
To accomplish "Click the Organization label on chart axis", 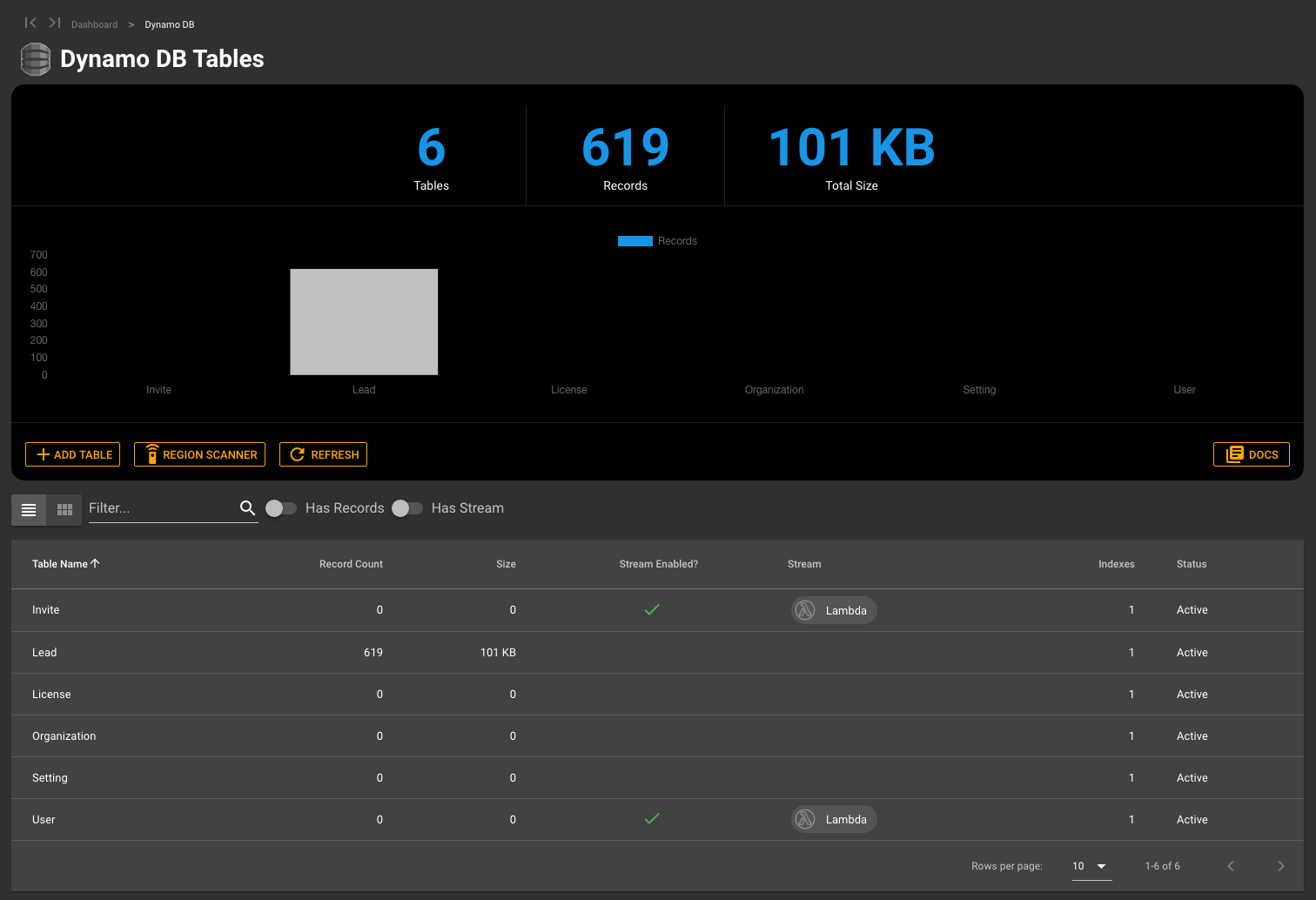I will 775,390.
